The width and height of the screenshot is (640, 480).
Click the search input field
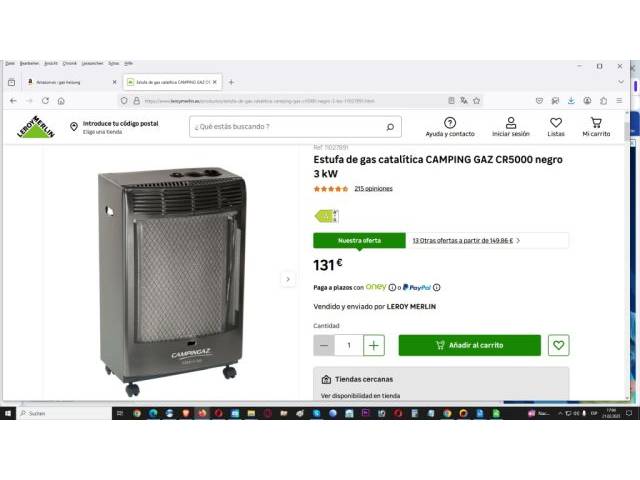pyautogui.click(x=296, y=127)
